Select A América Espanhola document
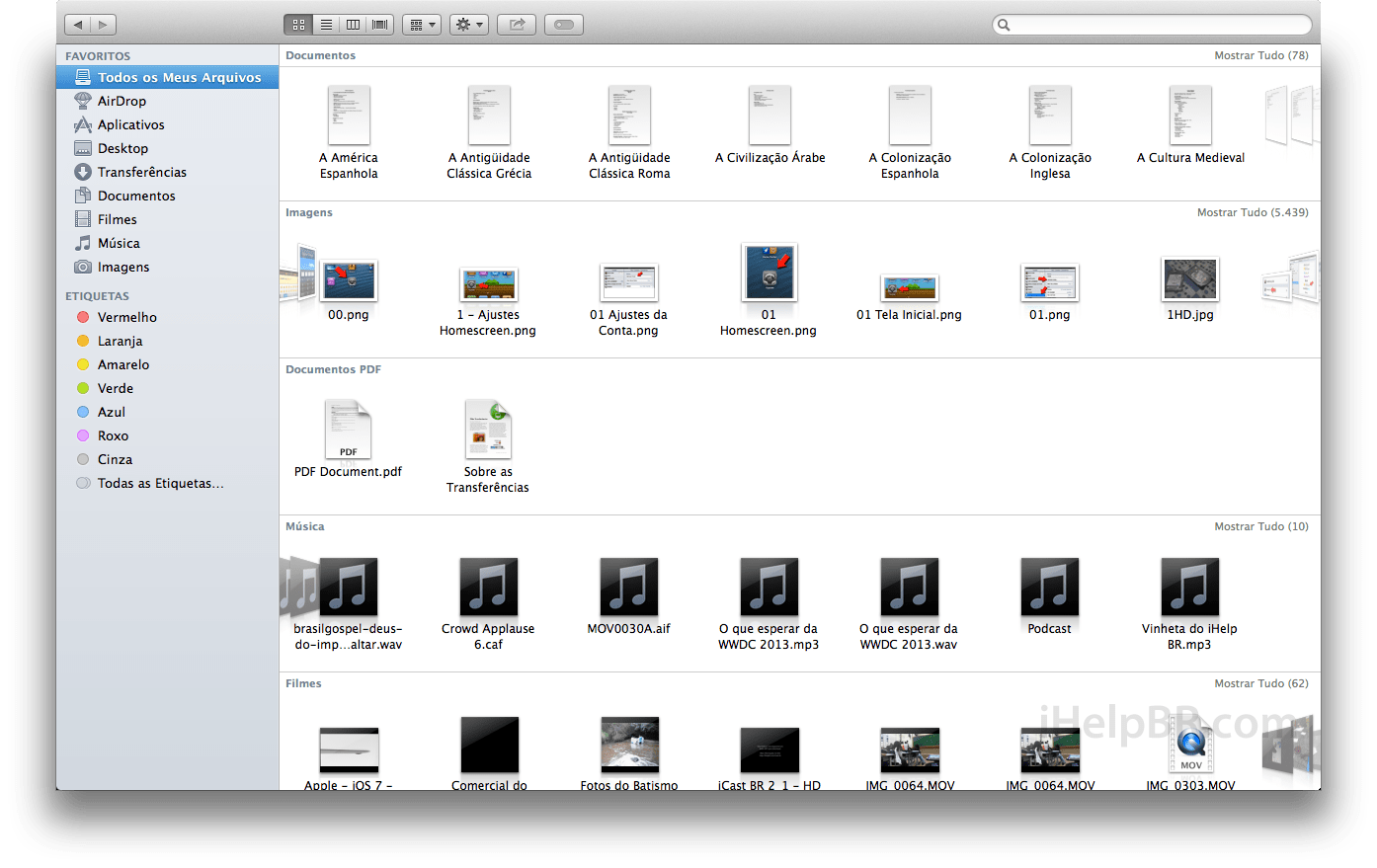The image size is (1377, 868). pos(349,131)
